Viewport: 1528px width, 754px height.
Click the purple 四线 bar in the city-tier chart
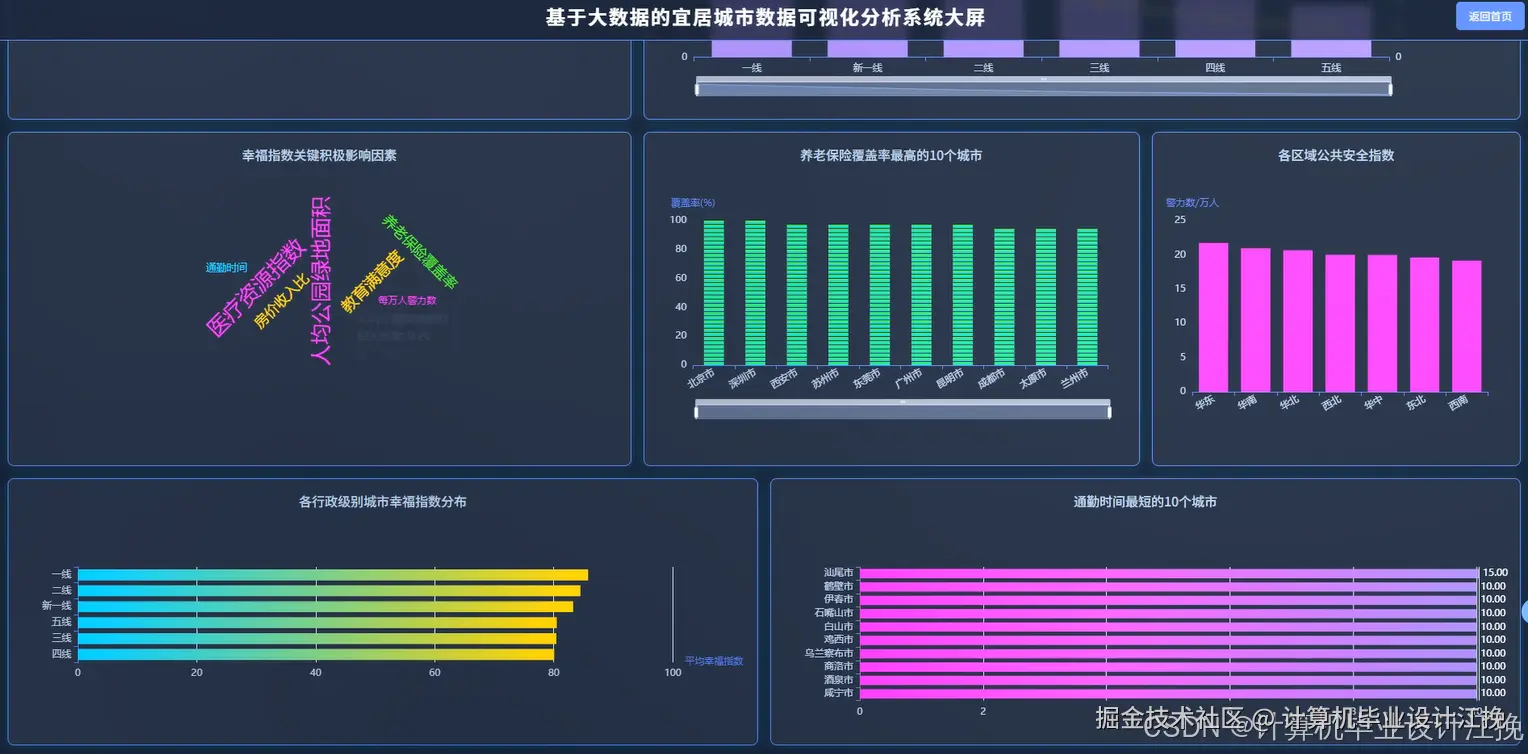[1215, 48]
